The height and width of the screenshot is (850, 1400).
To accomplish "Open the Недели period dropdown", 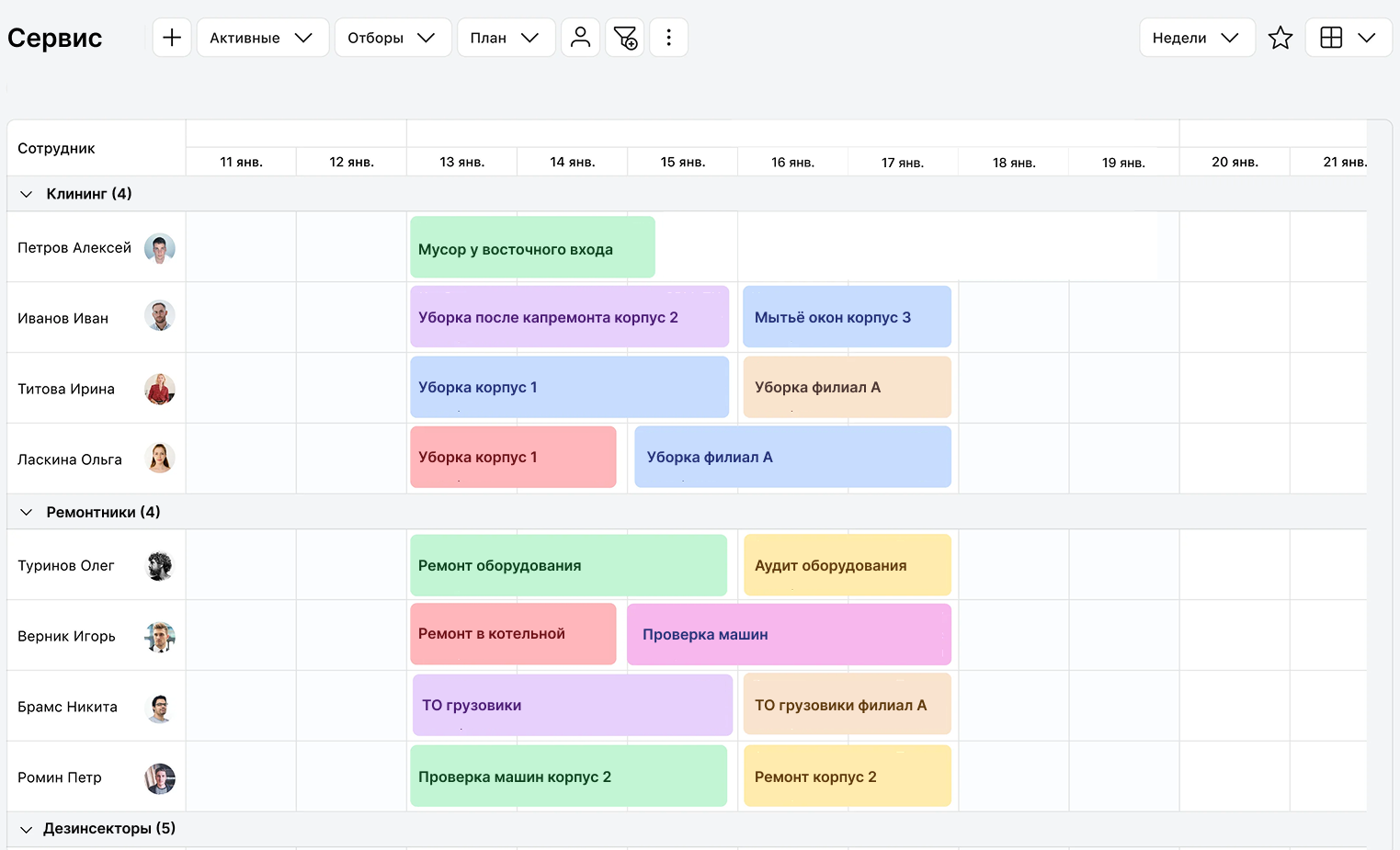I will click(x=1196, y=38).
